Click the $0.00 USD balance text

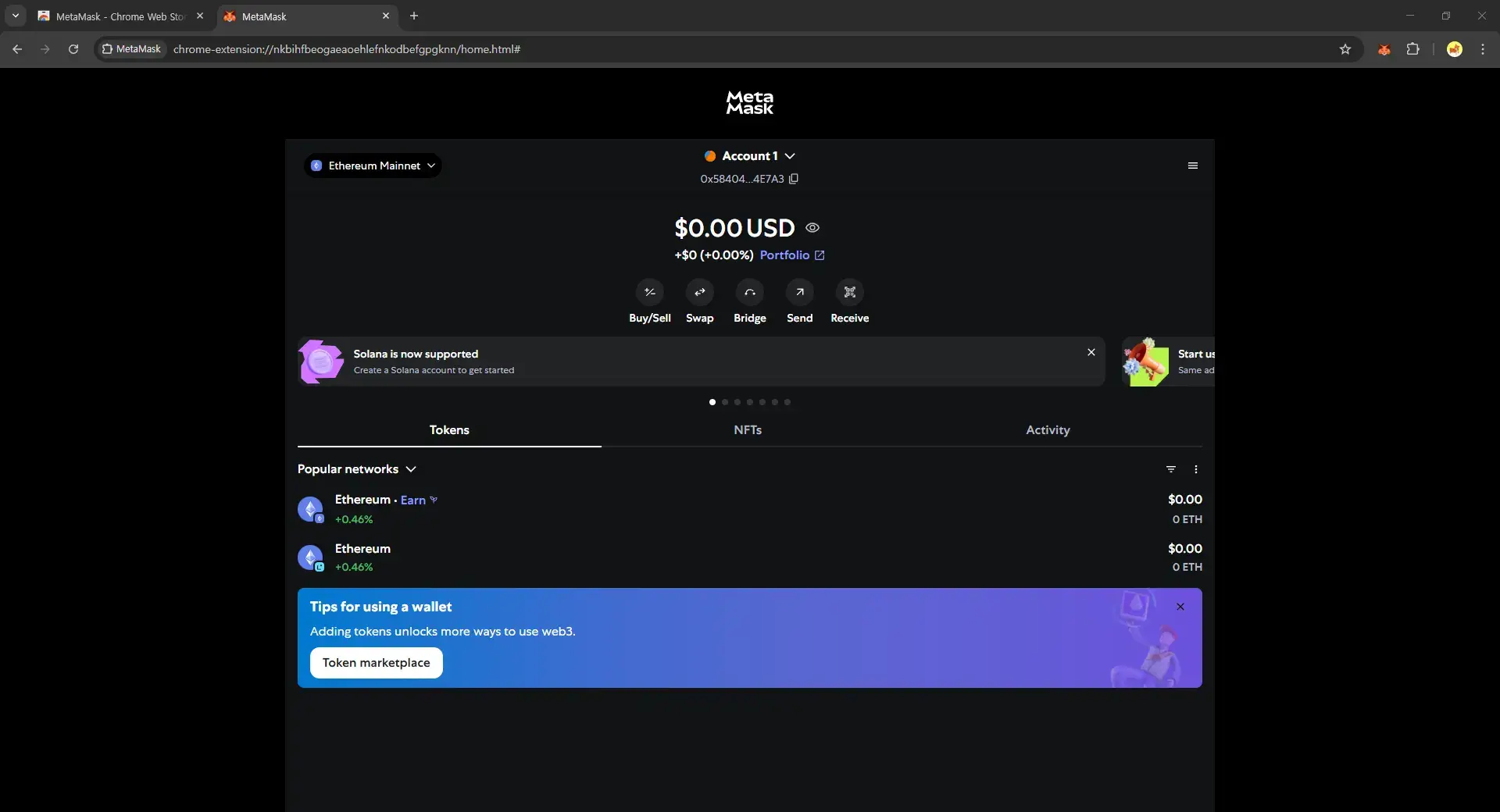(734, 228)
